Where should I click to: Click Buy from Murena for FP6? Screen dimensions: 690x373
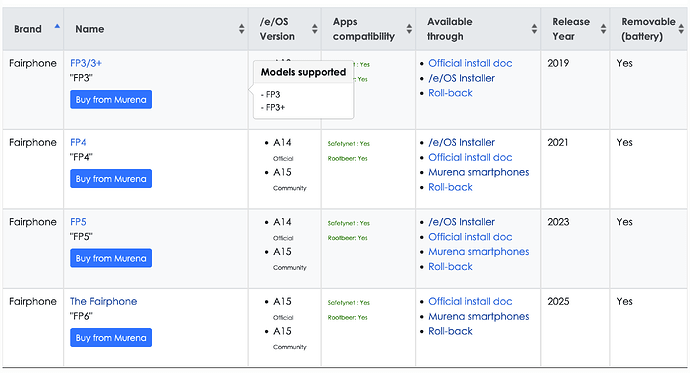(x=111, y=337)
